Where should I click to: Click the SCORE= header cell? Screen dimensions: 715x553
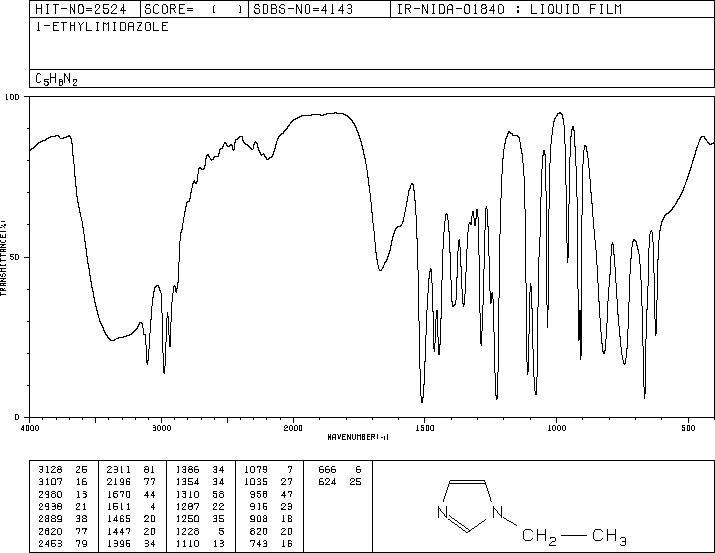(194, 9)
